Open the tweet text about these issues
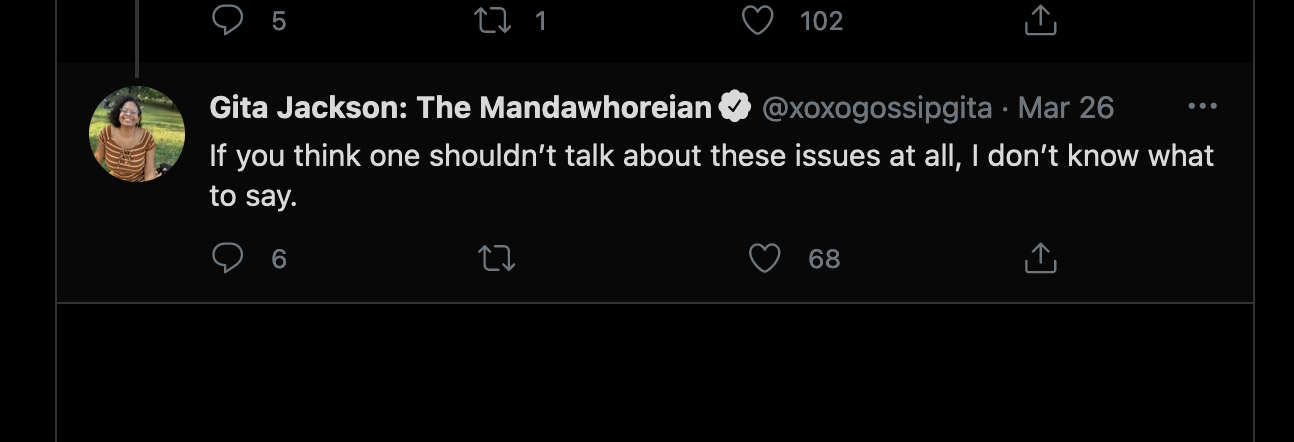The width and height of the screenshot is (1294, 442). [710, 175]
